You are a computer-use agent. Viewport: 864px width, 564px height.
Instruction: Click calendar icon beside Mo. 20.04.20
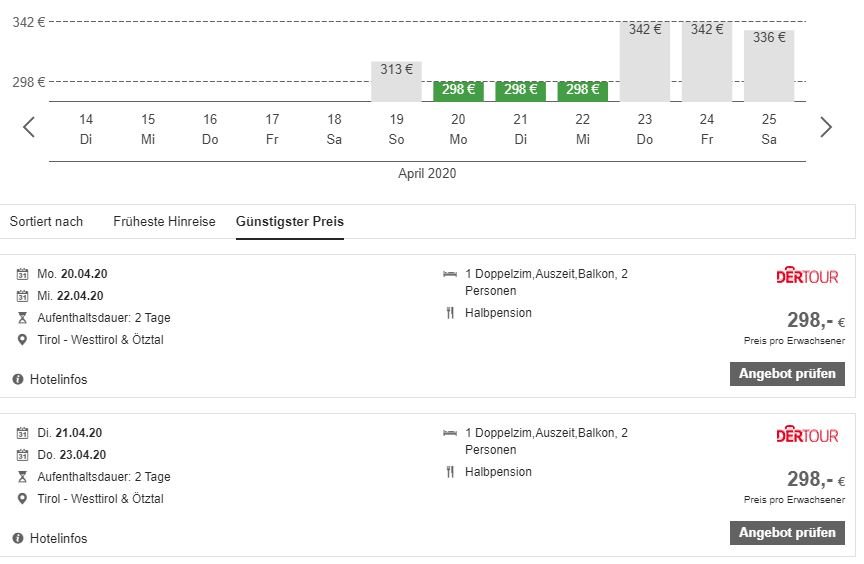click(23, 274)
